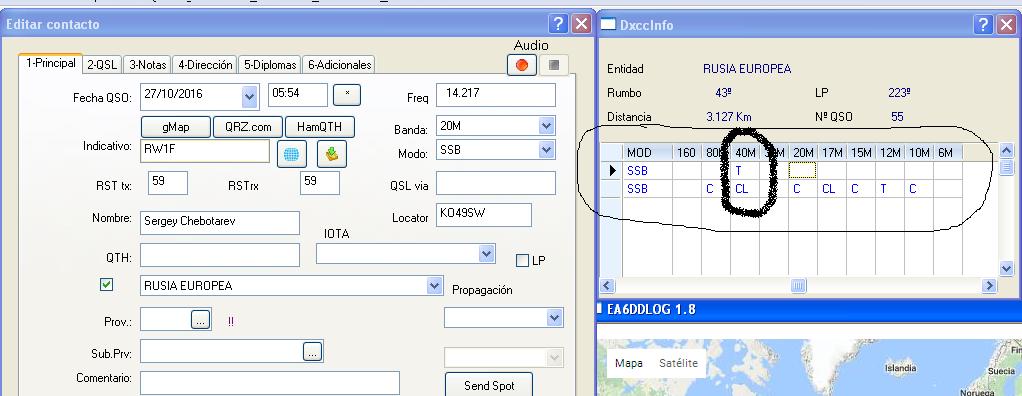Close the Editar contacto dialog
This screenshot has height=396, width=1022.
(x=581, y=24)
